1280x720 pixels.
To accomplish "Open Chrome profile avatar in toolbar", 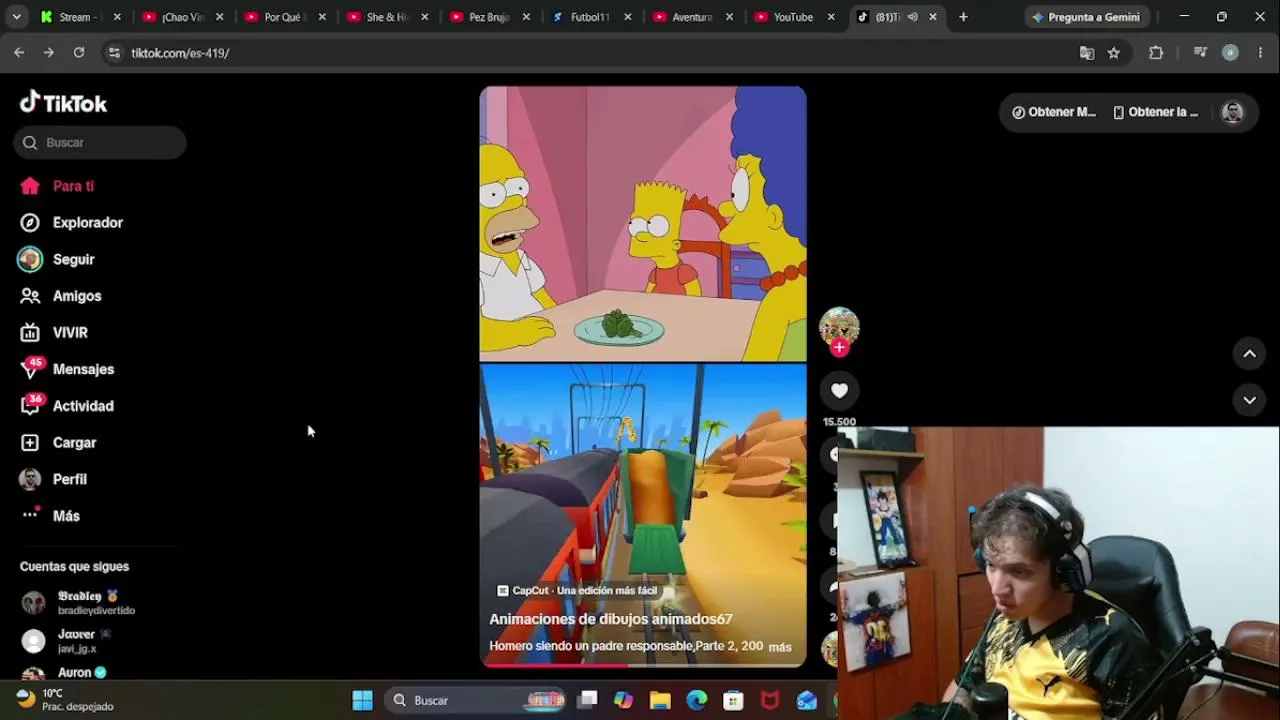I will click(1230, 53).
